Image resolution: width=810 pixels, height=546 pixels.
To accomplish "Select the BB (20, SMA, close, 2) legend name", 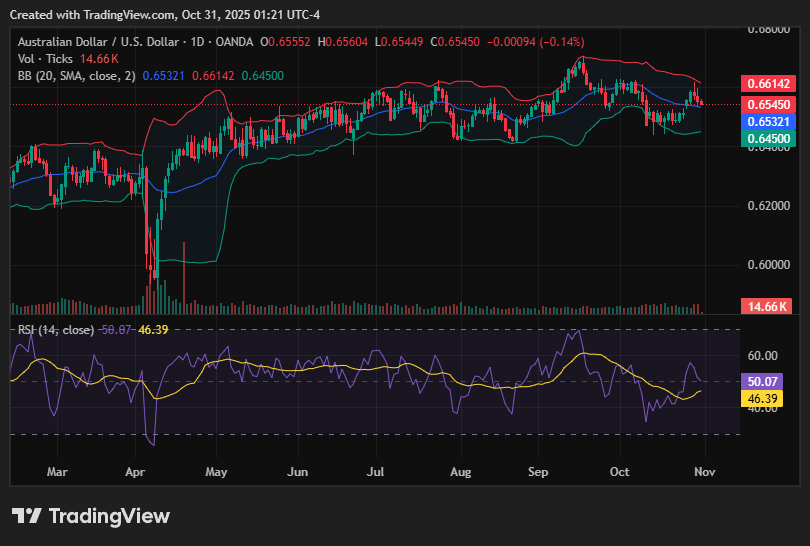I will tap(76, 76).
